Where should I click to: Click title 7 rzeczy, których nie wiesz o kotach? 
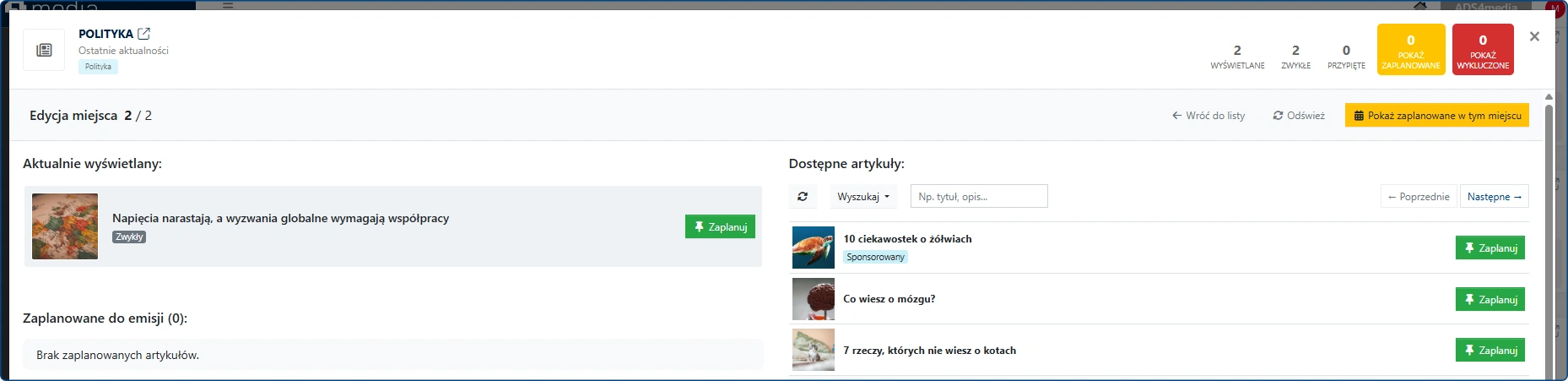pos(929,351)
